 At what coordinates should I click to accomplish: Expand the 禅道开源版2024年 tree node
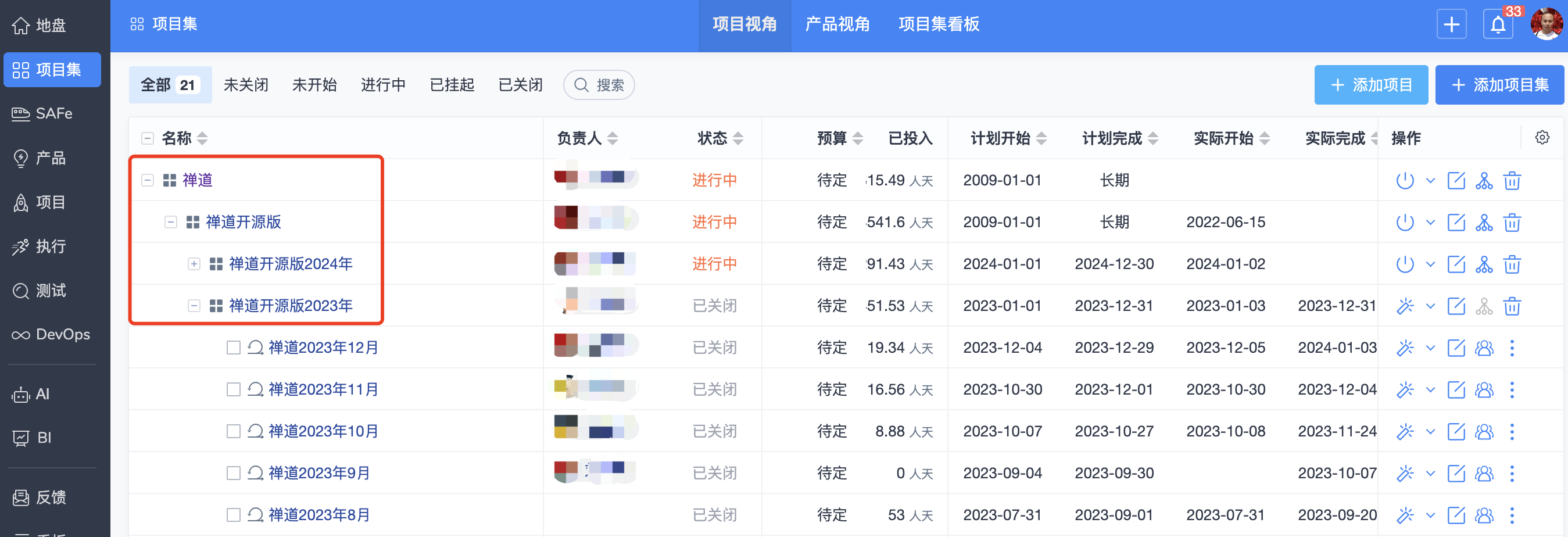194,264
